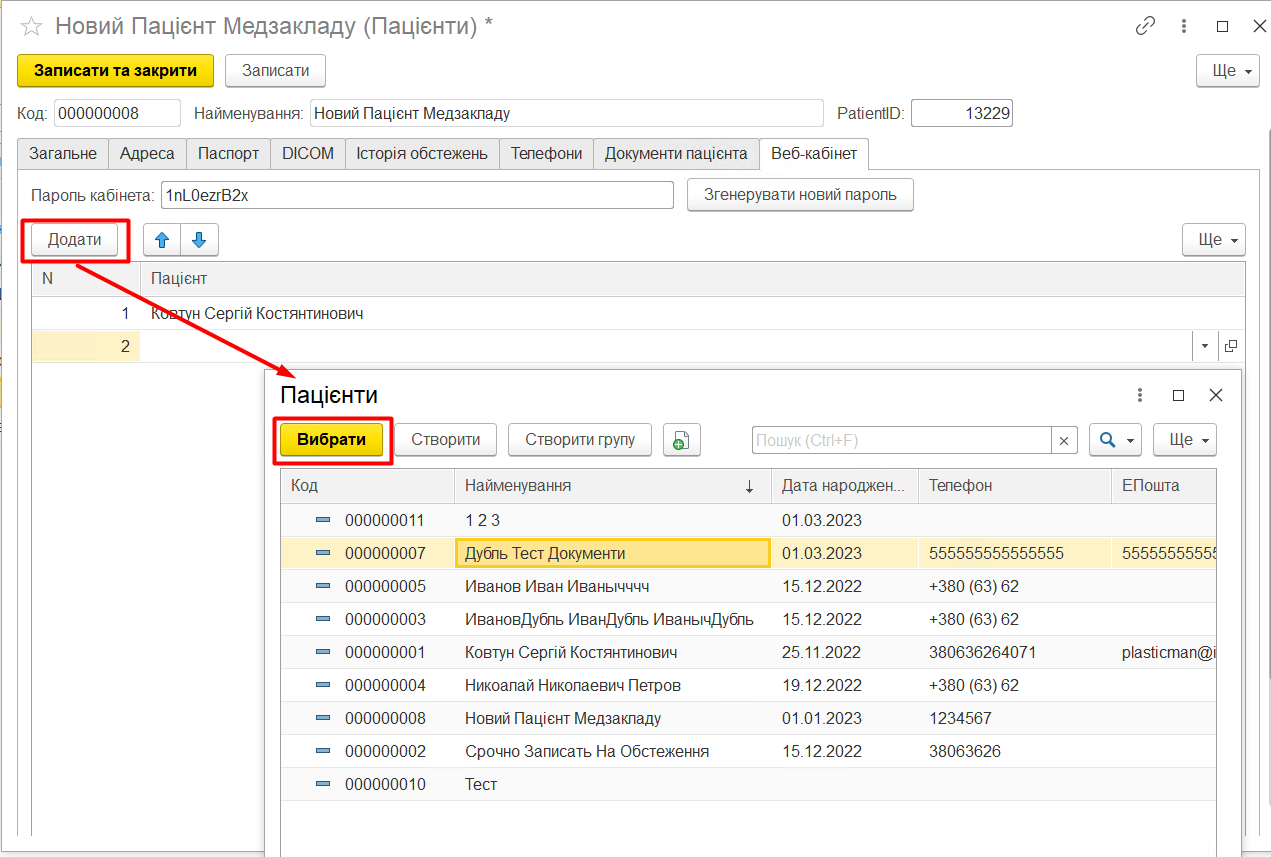Open the three-dot menu in Пацієнти dialog

click(1140, 395)
